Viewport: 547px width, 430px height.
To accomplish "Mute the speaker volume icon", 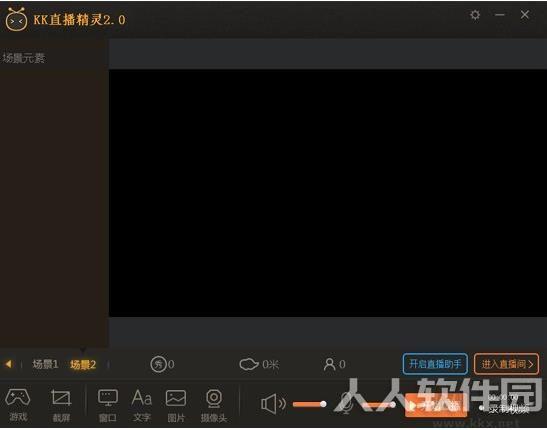I will 273,404.
